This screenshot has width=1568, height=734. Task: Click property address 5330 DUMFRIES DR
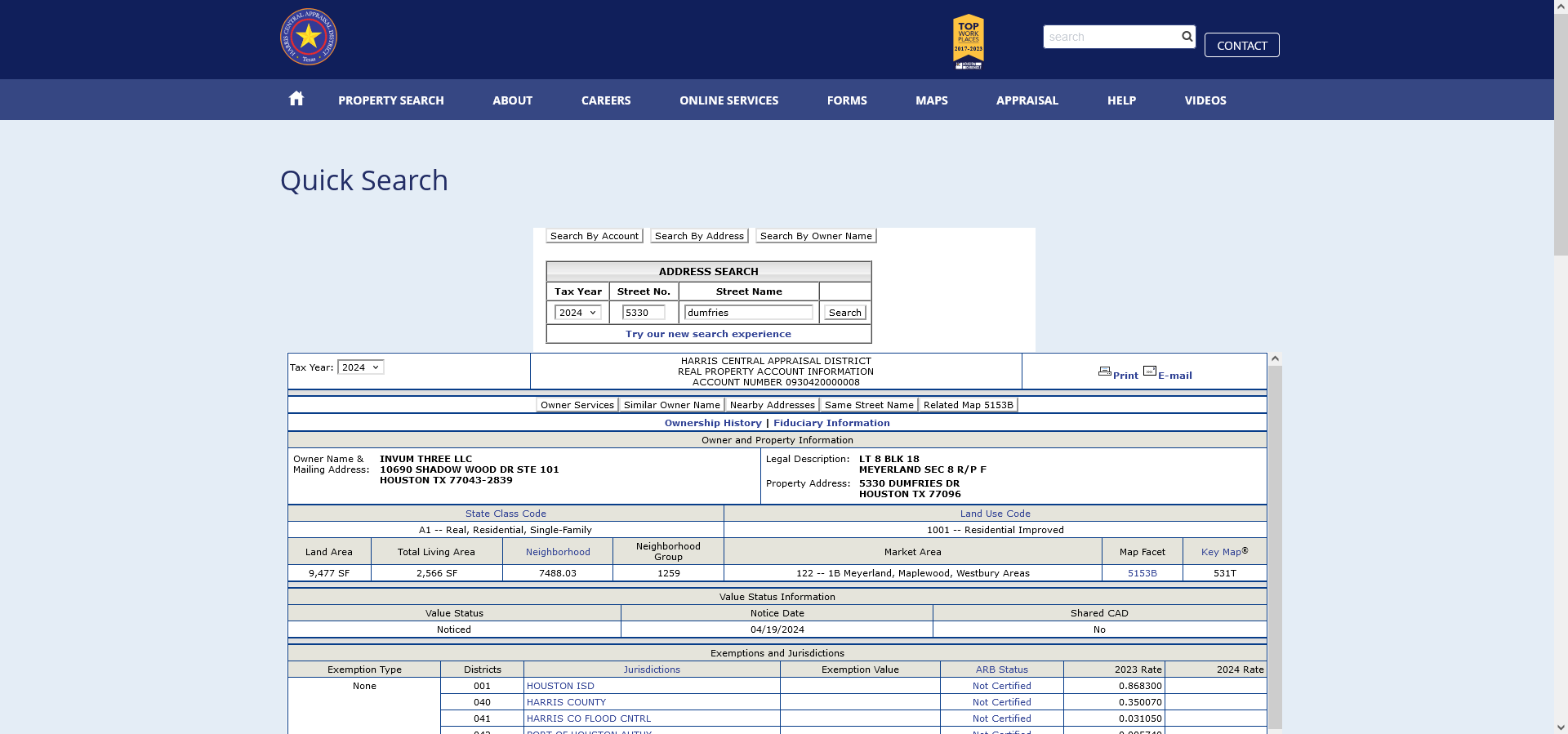coord(909,483)
